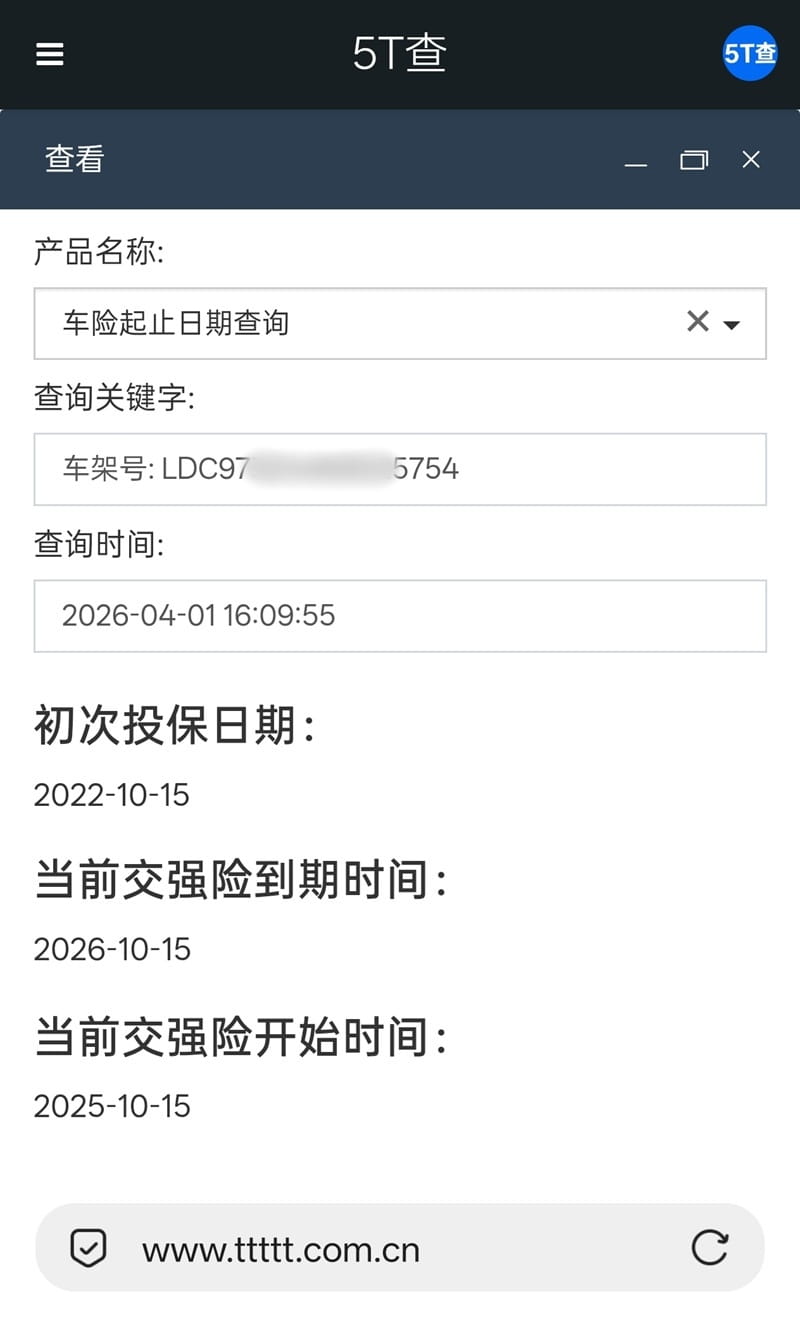
Task: Click the 查询时间 field
Action: coord(400,615)
